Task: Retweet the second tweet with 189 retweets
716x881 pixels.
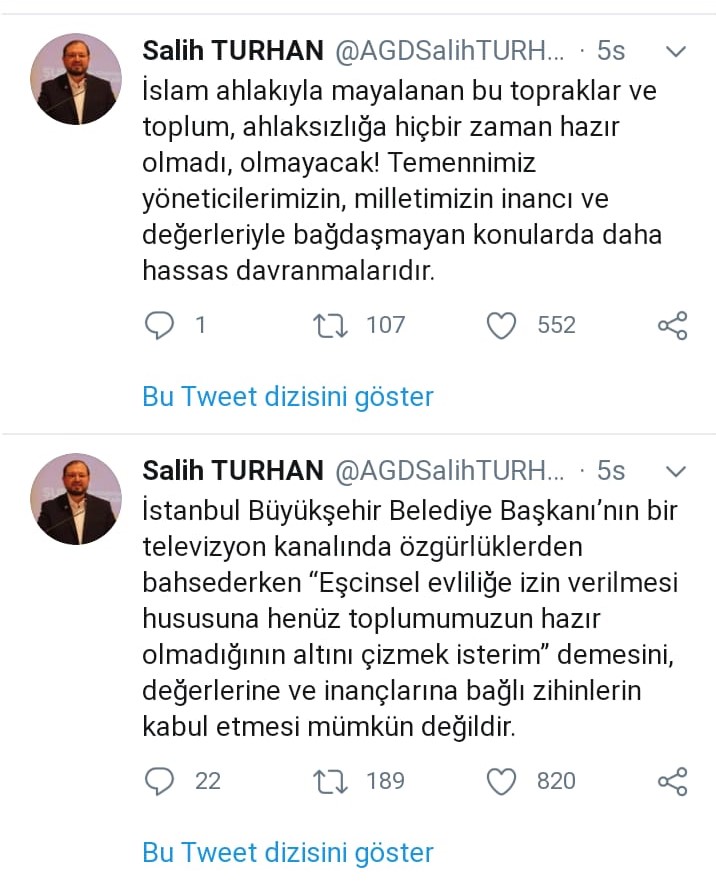Action: pyautogui.click(x=328, y=780)
